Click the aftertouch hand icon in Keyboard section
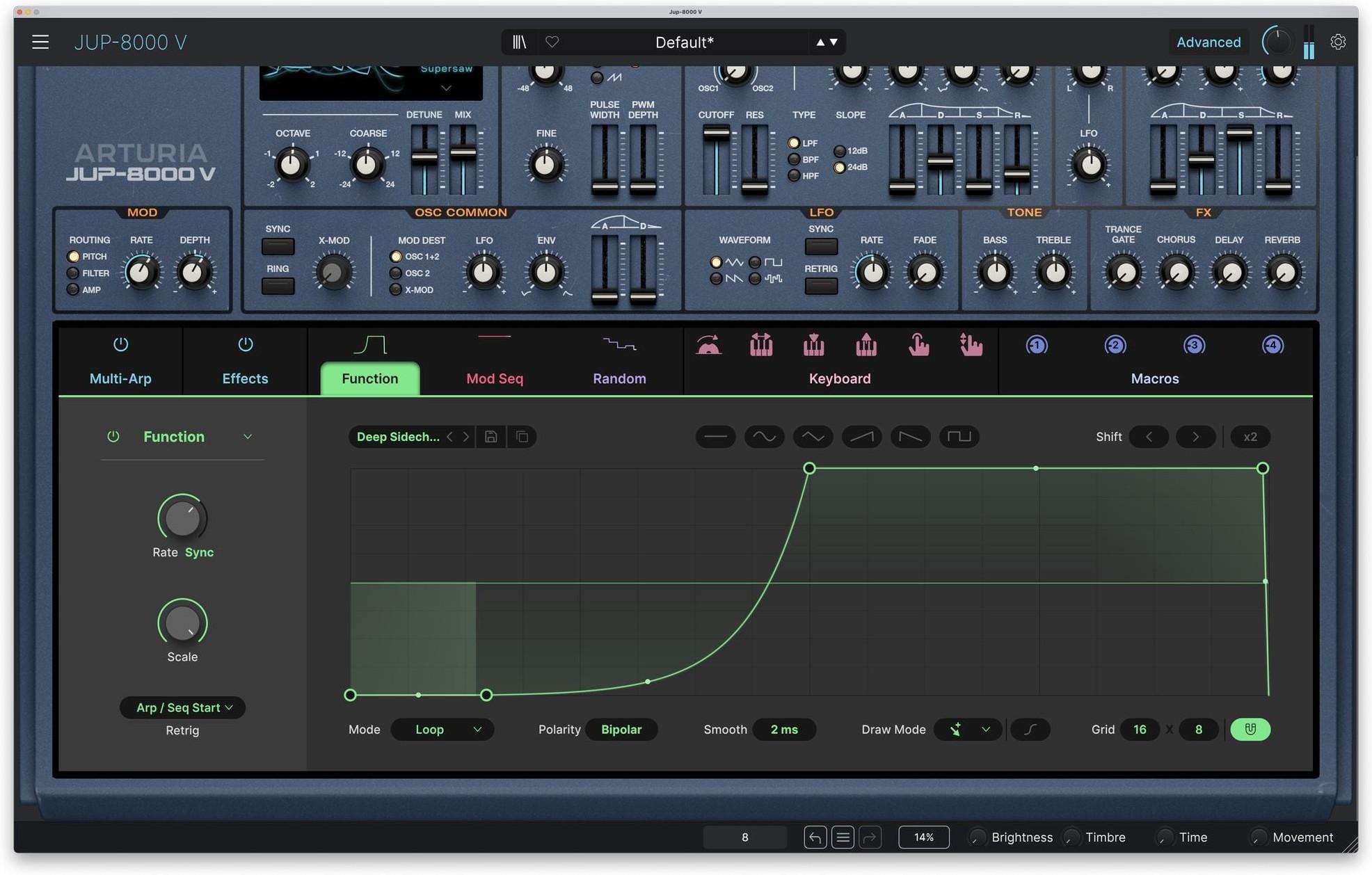The height and width of the screenshot is (875, 1372). pyautogui.click(x=918, y=345)
